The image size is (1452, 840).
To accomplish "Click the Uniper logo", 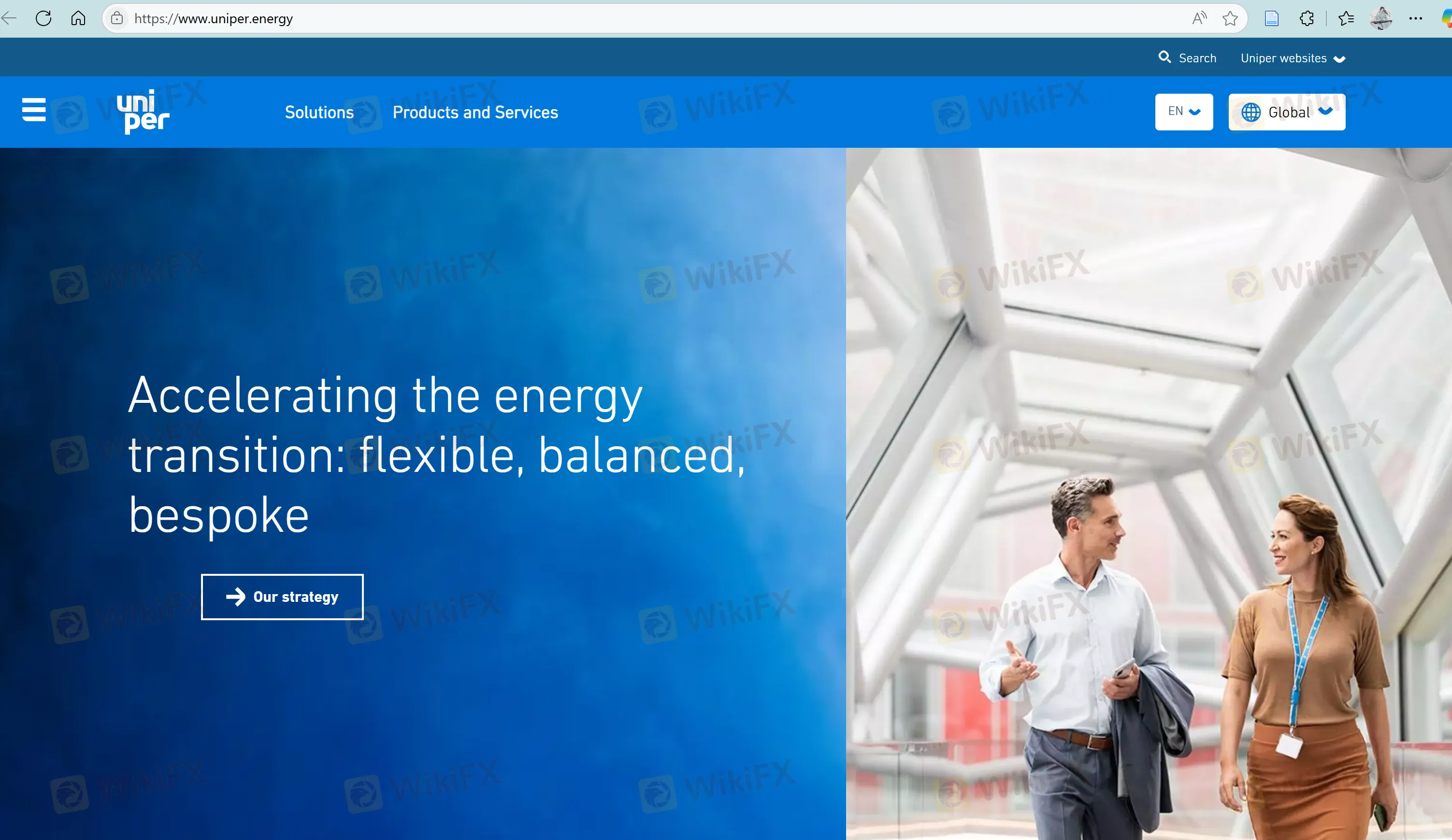I will click(143, 112).
